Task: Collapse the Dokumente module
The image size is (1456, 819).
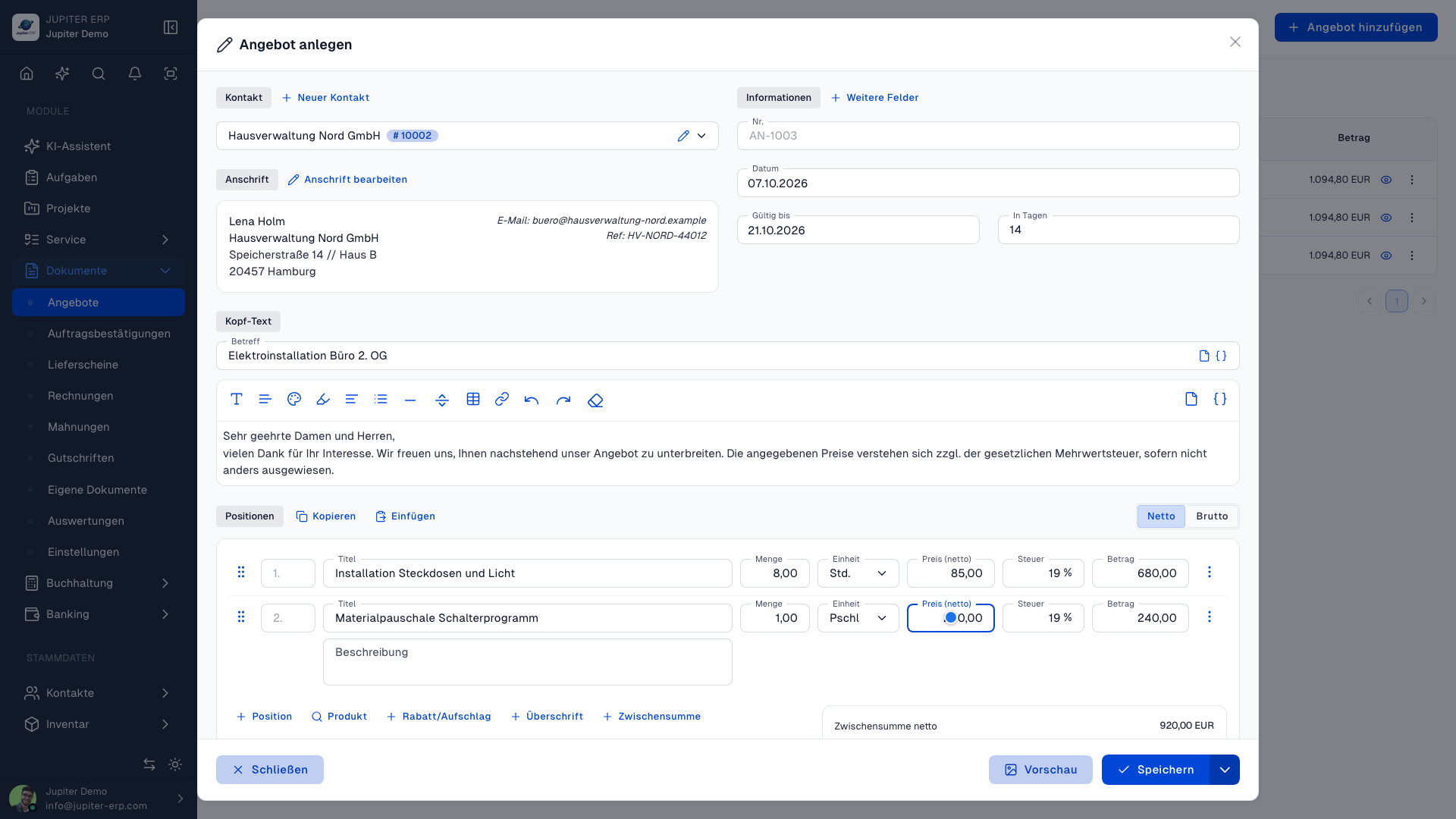Action: coord(99,271)
